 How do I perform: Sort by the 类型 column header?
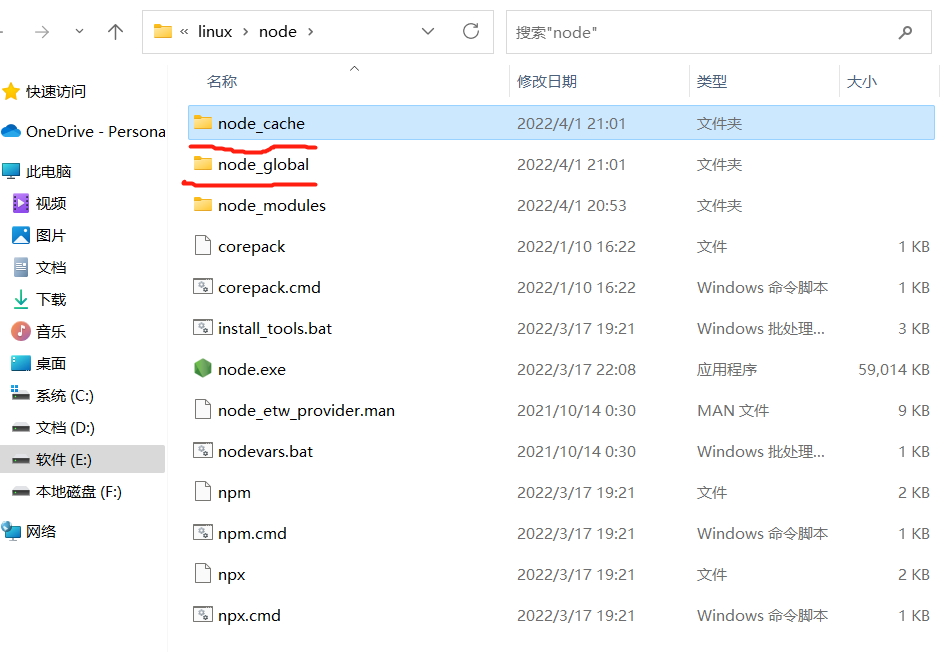(712, 82)
